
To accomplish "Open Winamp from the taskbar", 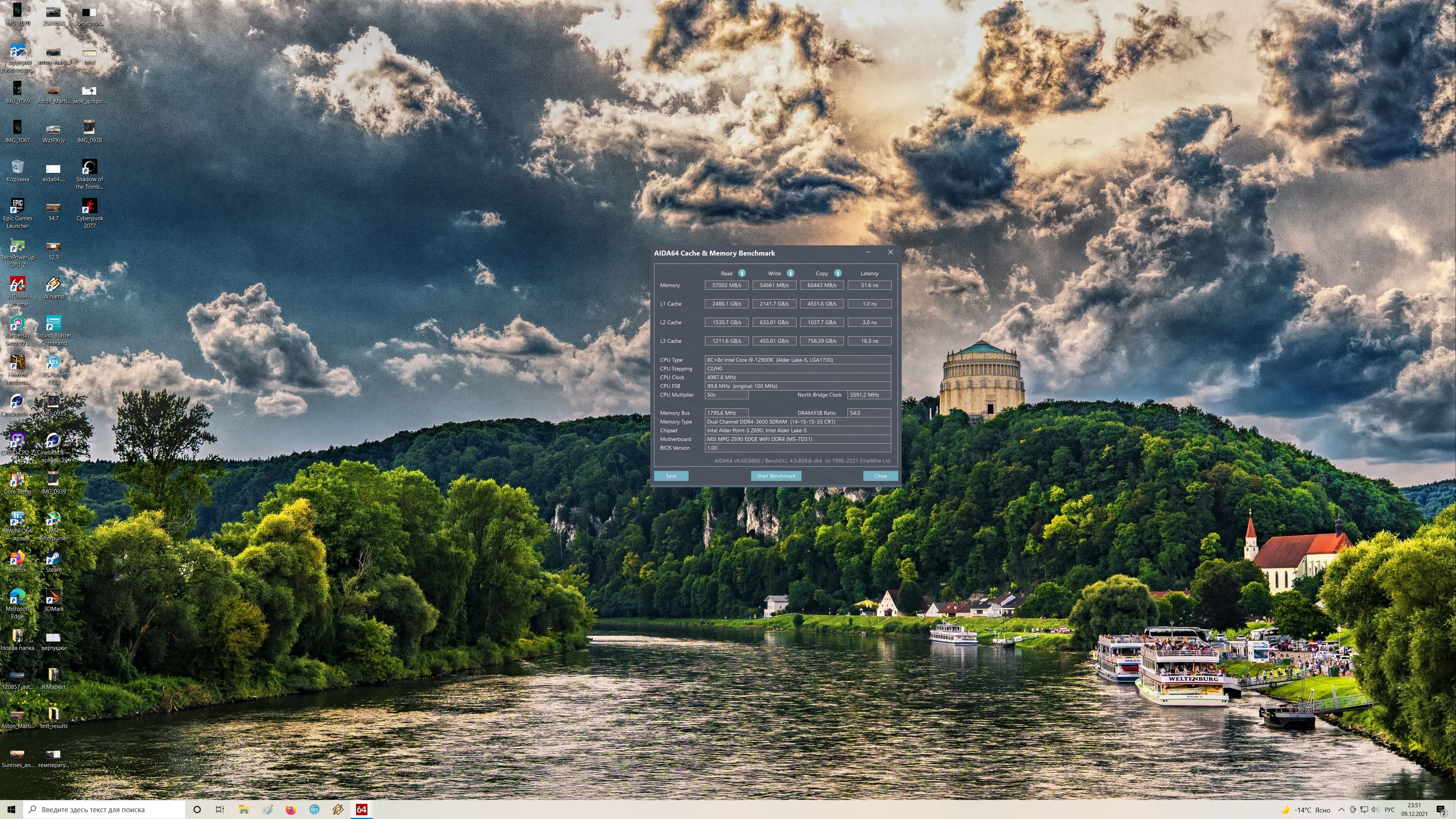I will 338,810.
